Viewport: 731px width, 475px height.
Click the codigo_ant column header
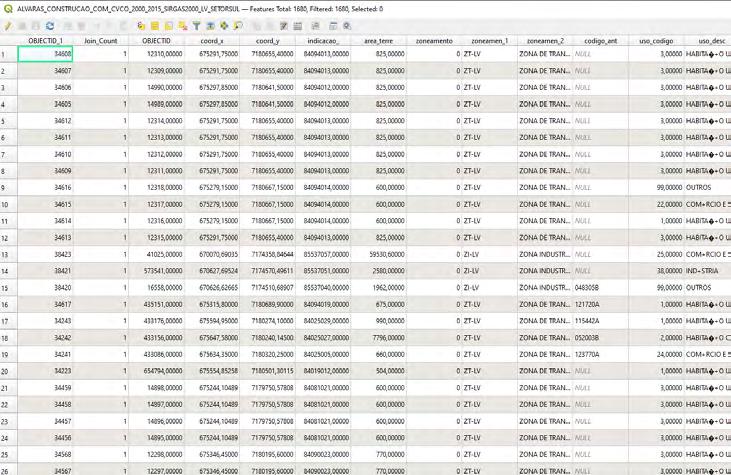tap(600, 41)
